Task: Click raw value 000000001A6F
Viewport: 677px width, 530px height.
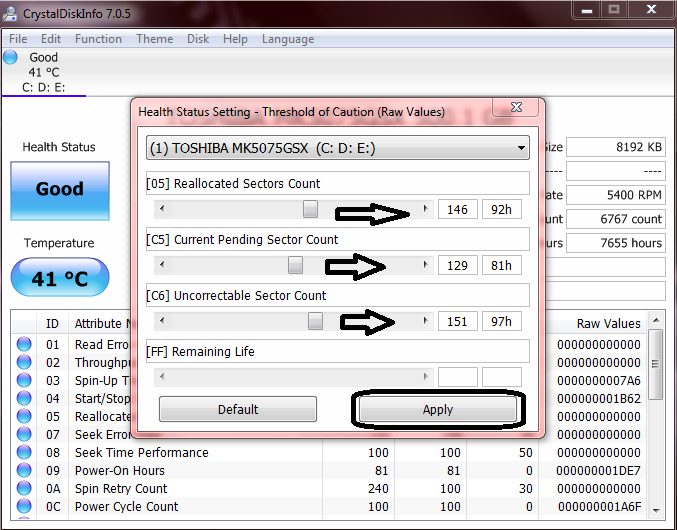Action: (x=599, y=506)
